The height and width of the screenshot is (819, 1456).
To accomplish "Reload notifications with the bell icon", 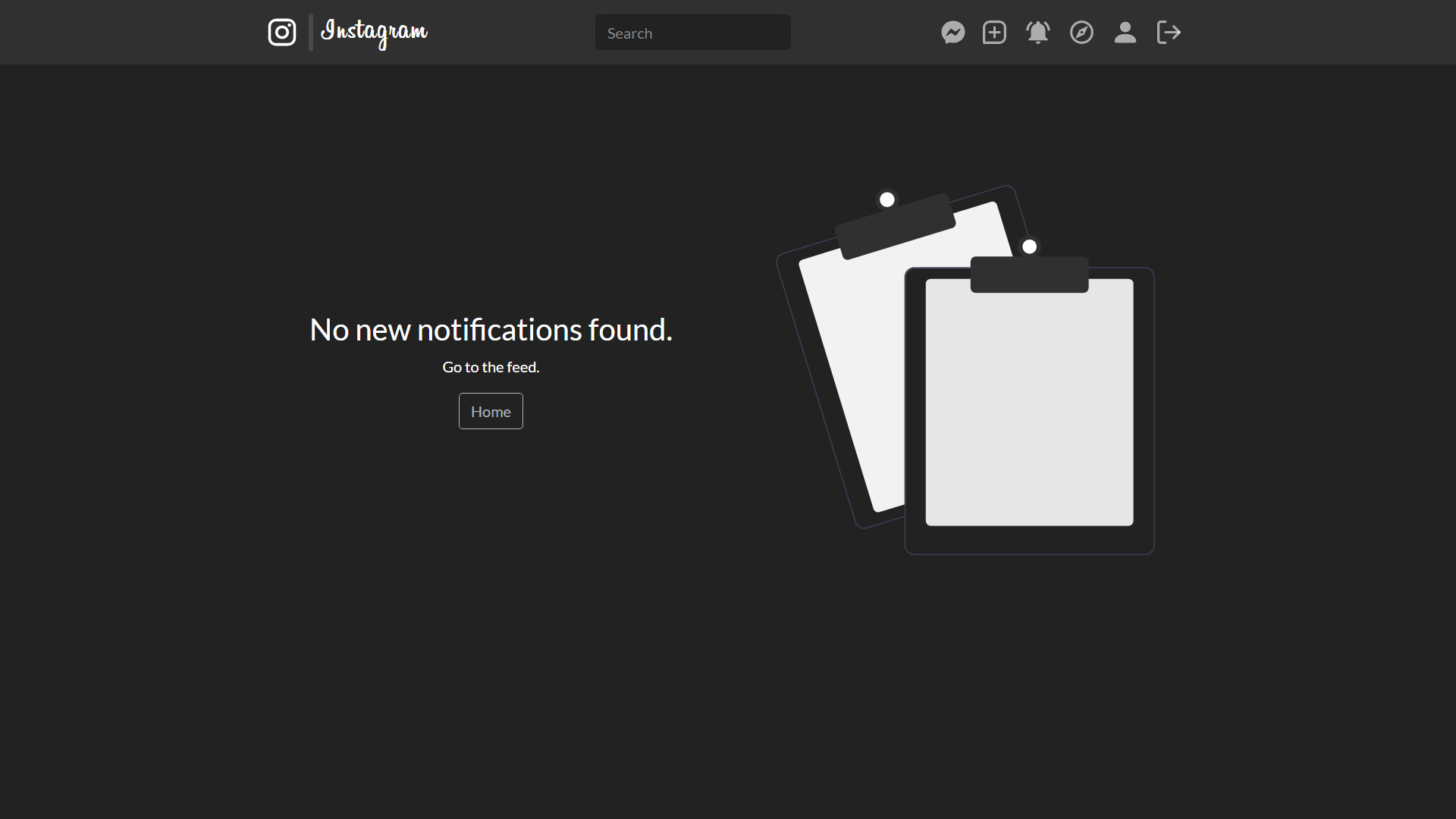I will point(1037,32).
